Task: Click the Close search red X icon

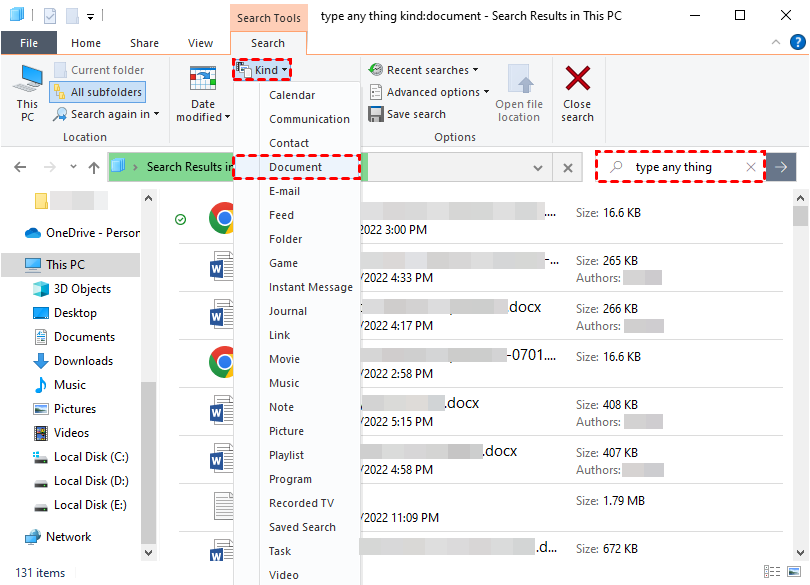Action: pos(577,79)
